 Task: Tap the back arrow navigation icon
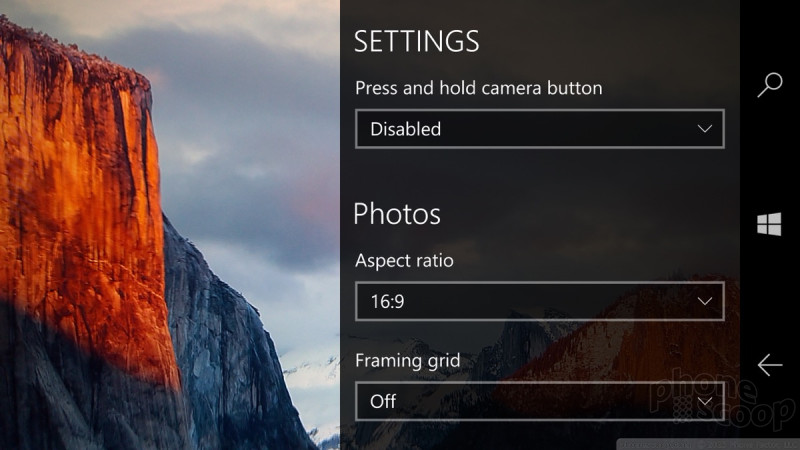pyautogui.click(x=770, y=365)
